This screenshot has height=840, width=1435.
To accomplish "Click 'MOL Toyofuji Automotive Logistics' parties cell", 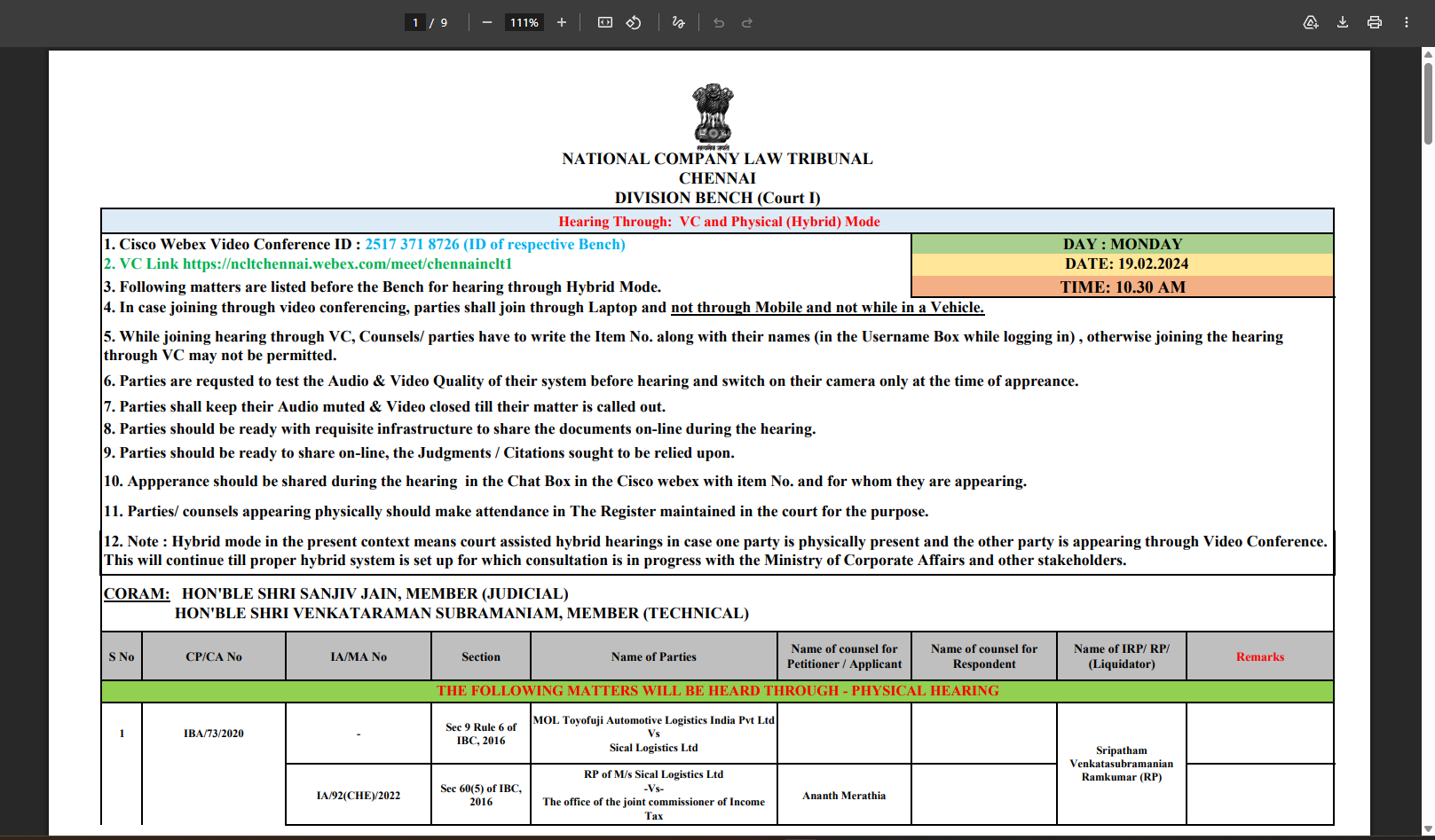I will 654,734.
